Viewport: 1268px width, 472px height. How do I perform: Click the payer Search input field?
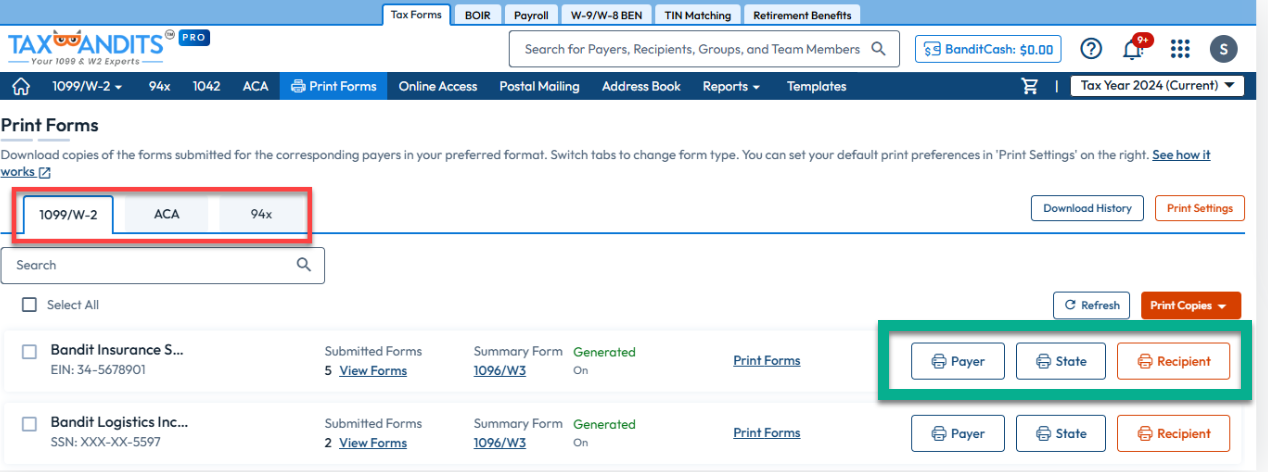click(155, 265)
